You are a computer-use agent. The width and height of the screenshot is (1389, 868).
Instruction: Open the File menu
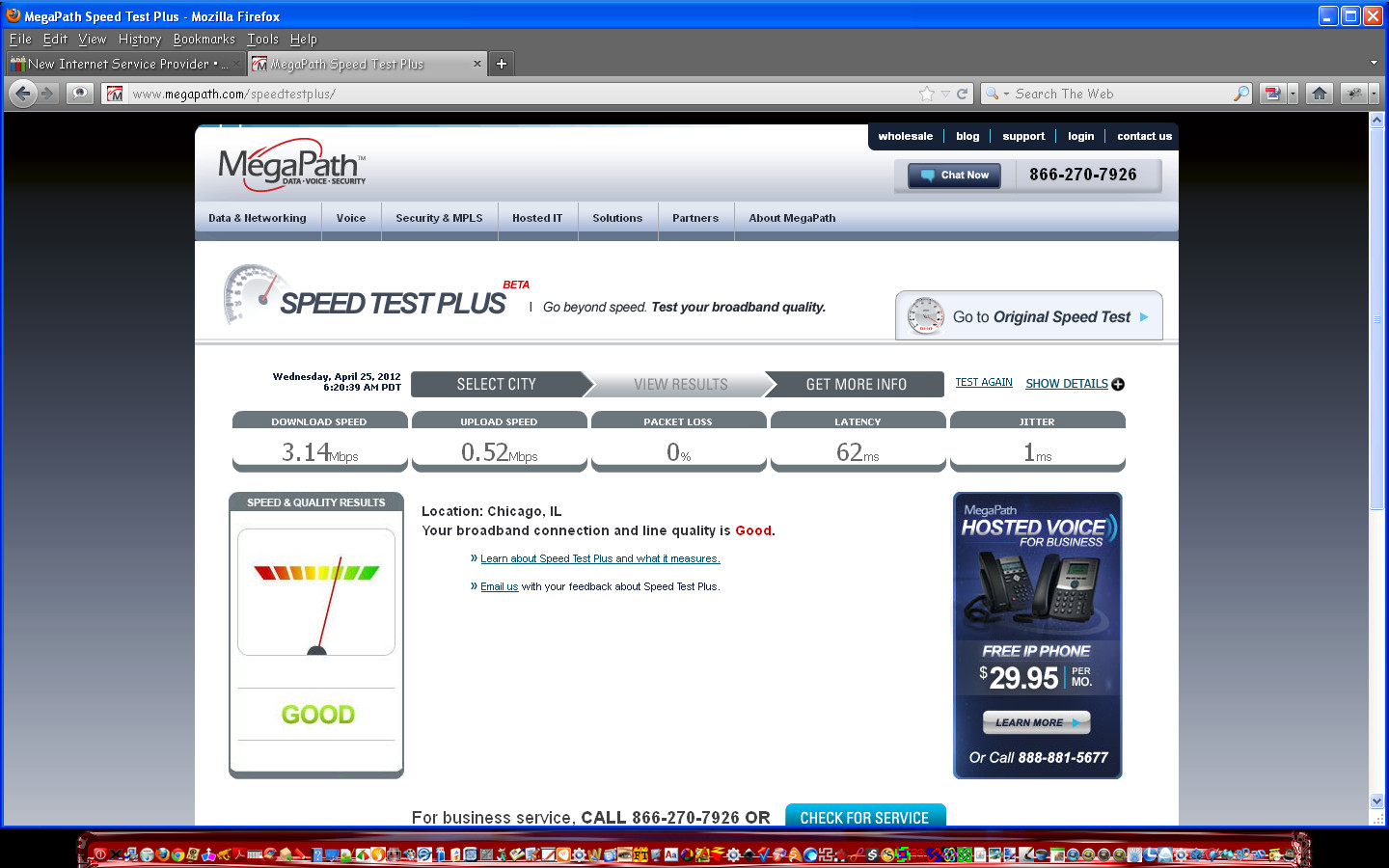coord(20,39)
